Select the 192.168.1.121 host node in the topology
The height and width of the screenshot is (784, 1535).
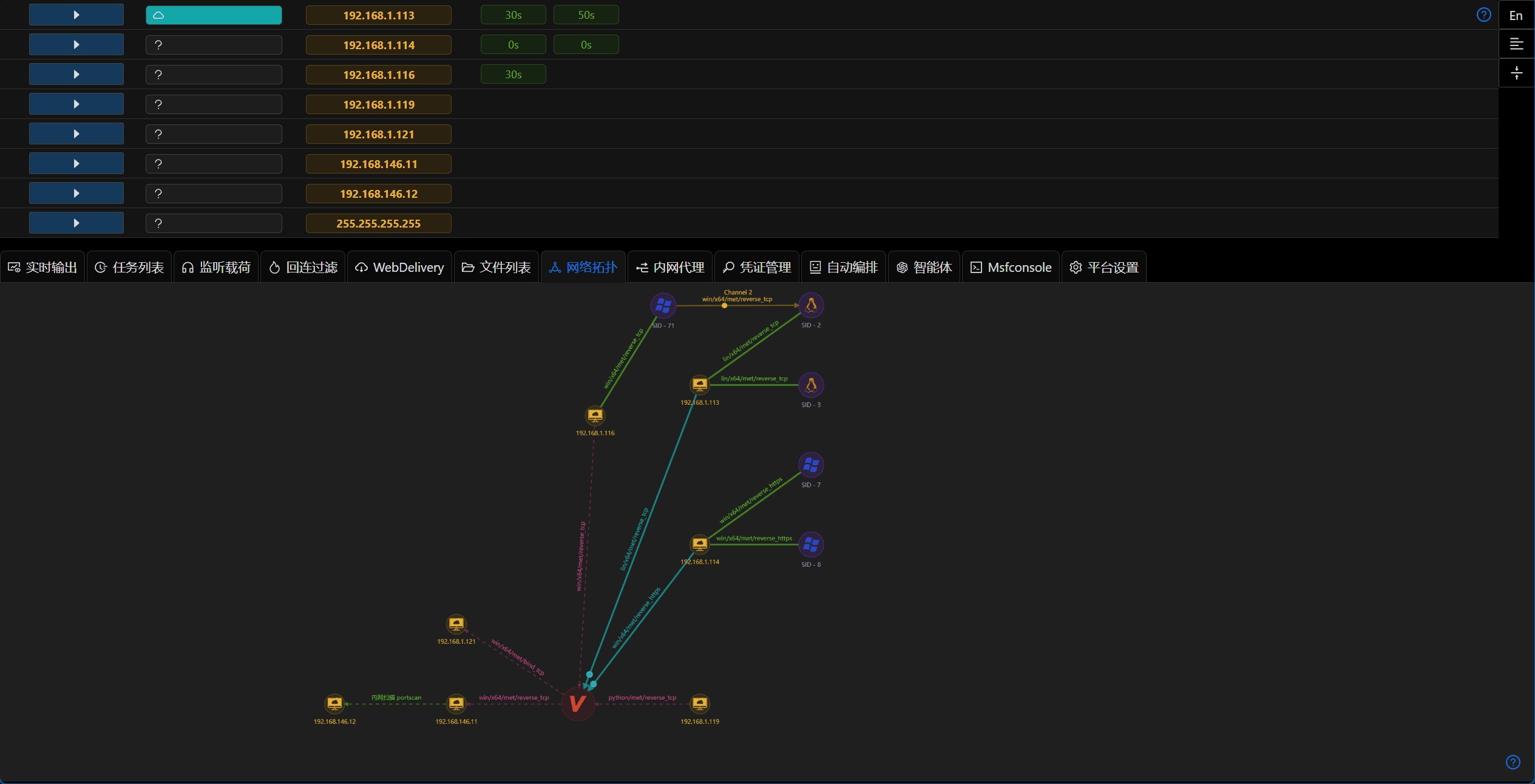pyautogui.click(x=456, y=624)
